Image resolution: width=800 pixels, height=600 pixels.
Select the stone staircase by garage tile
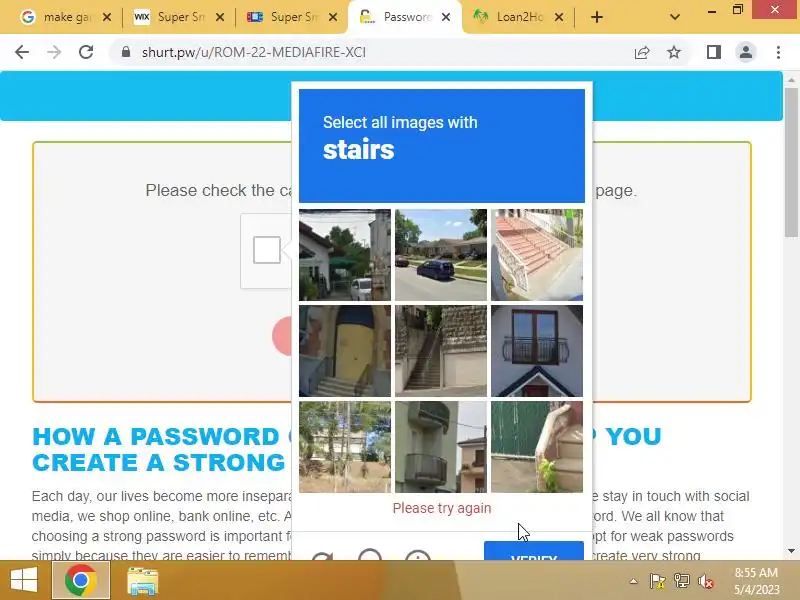point(441,351)
